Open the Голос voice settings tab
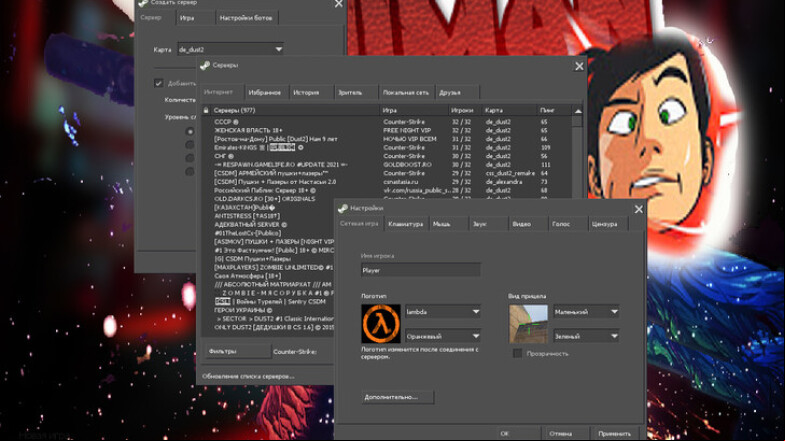The height and width of the screenshot is (441, 785). (568, 224)
